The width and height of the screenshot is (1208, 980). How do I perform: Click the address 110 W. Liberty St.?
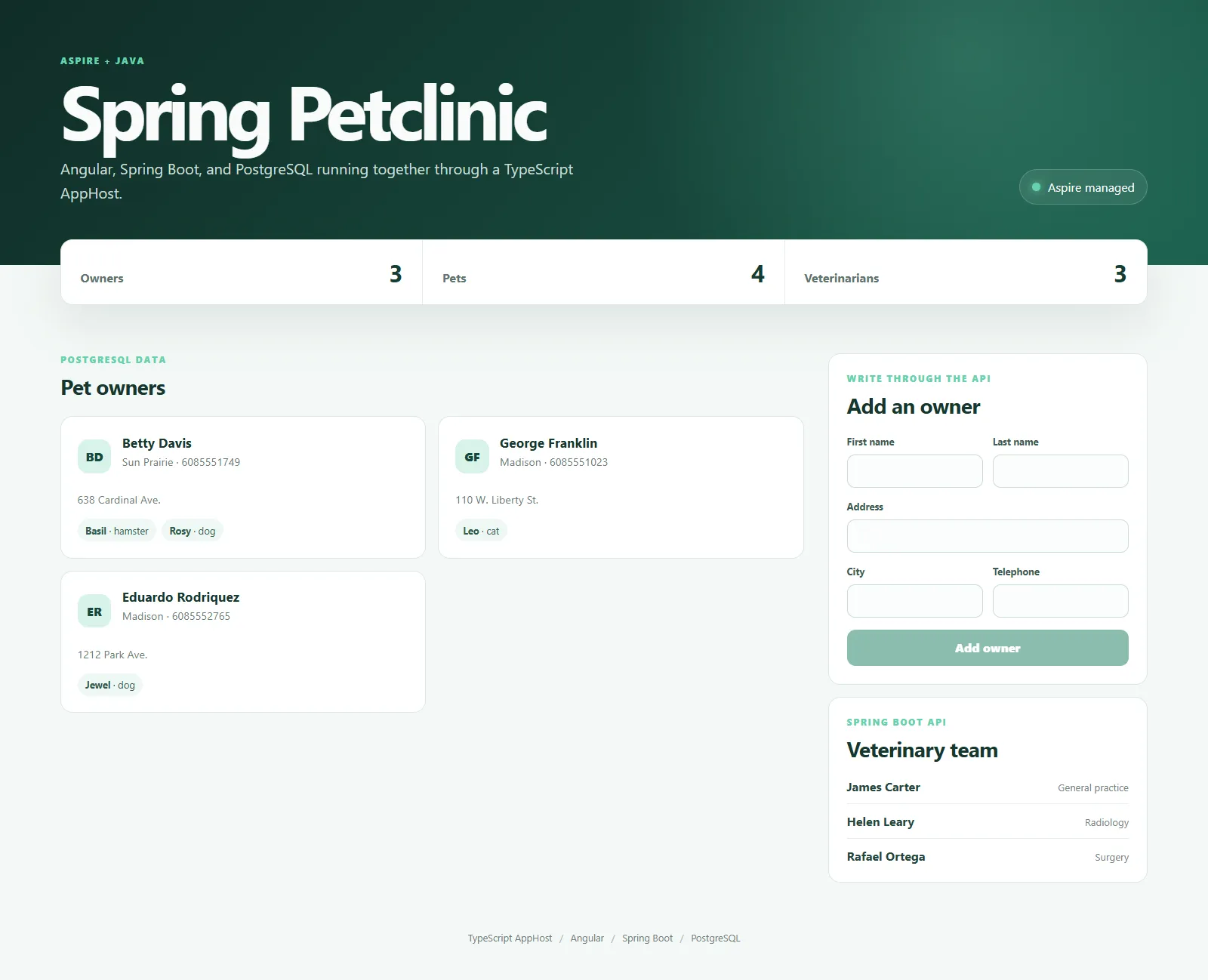497,500
